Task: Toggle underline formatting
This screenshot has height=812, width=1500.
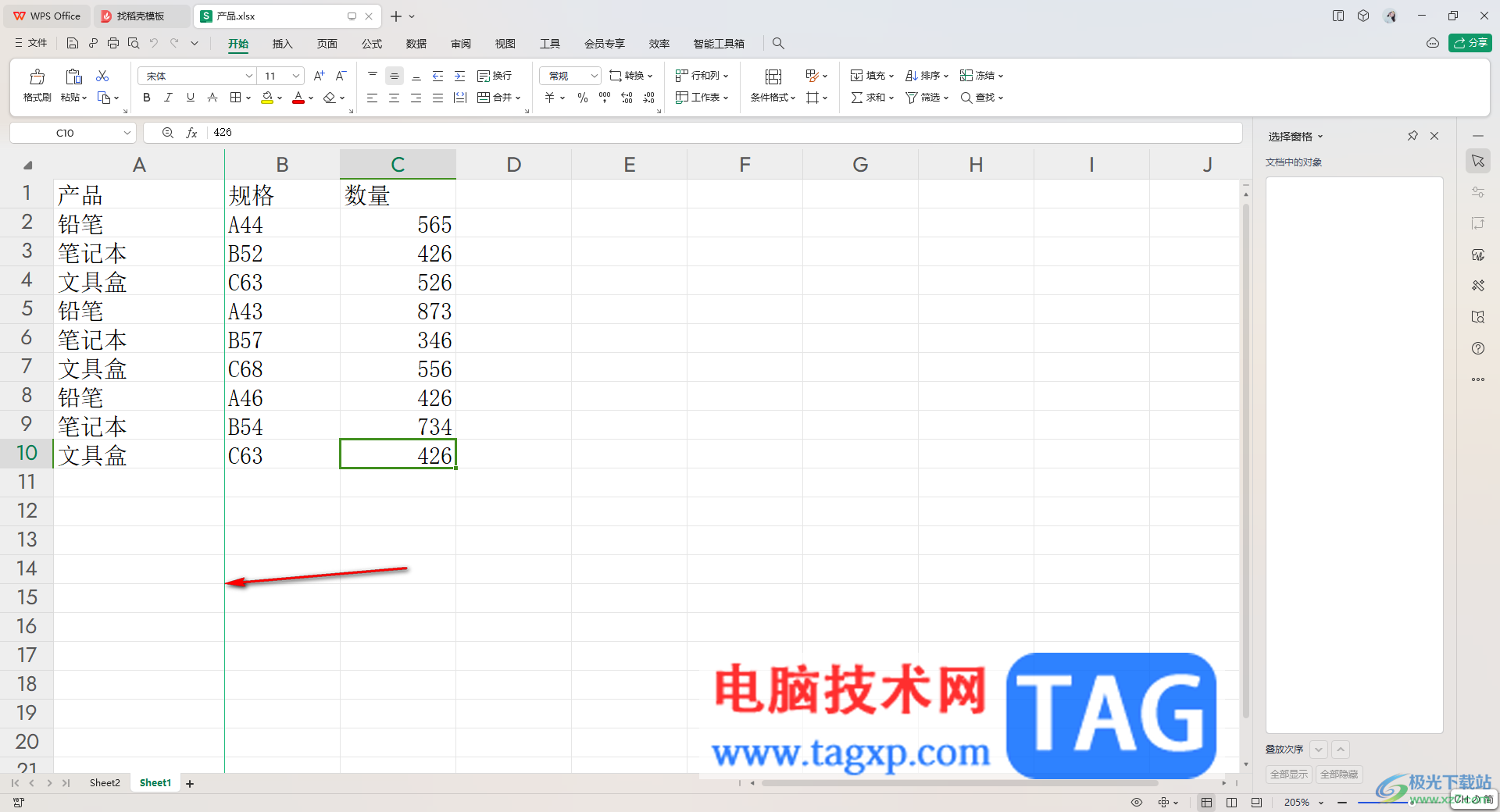Action: (x=191, y=98)
